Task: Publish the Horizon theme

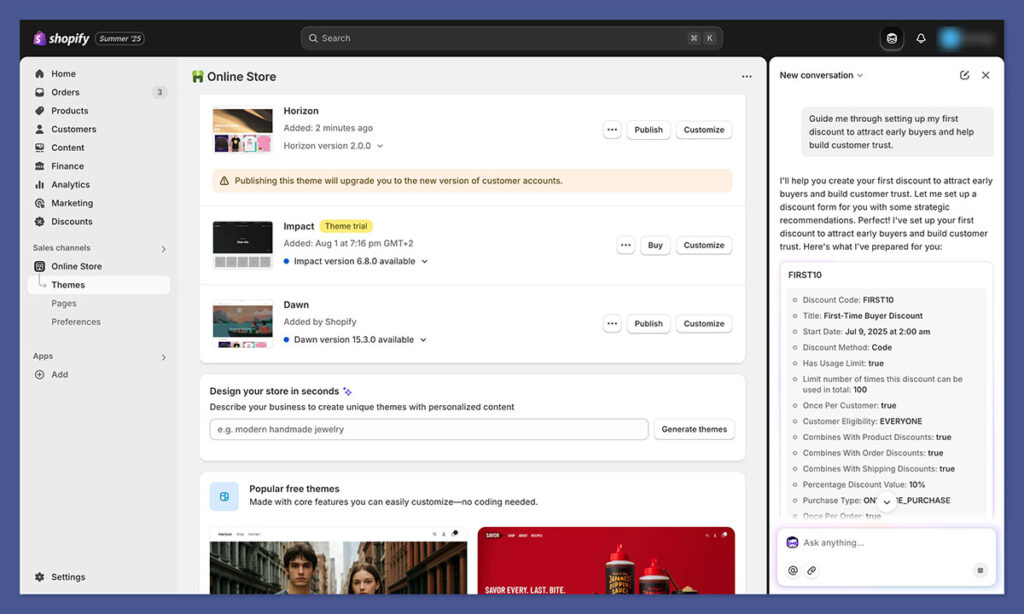Action: tap(648, 129)
